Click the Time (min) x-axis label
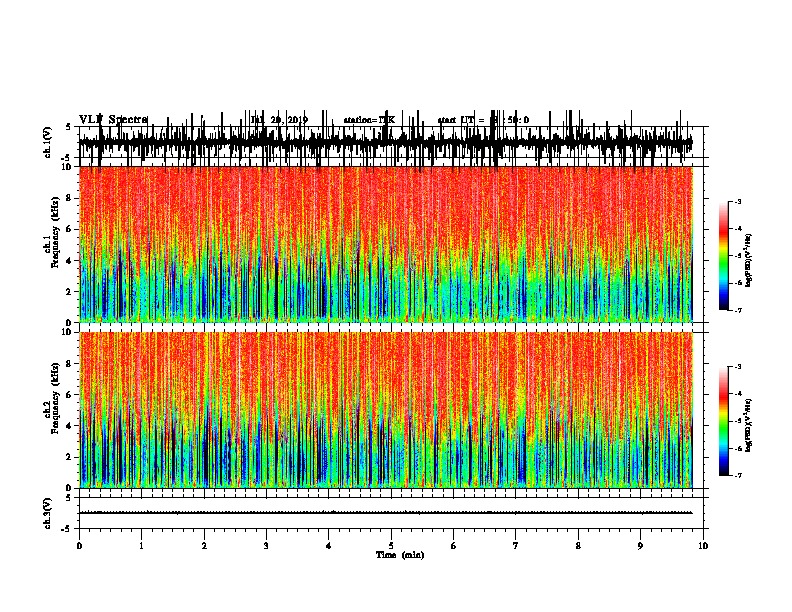The height and width of the screenshot is (612, 792). point(400,555)
